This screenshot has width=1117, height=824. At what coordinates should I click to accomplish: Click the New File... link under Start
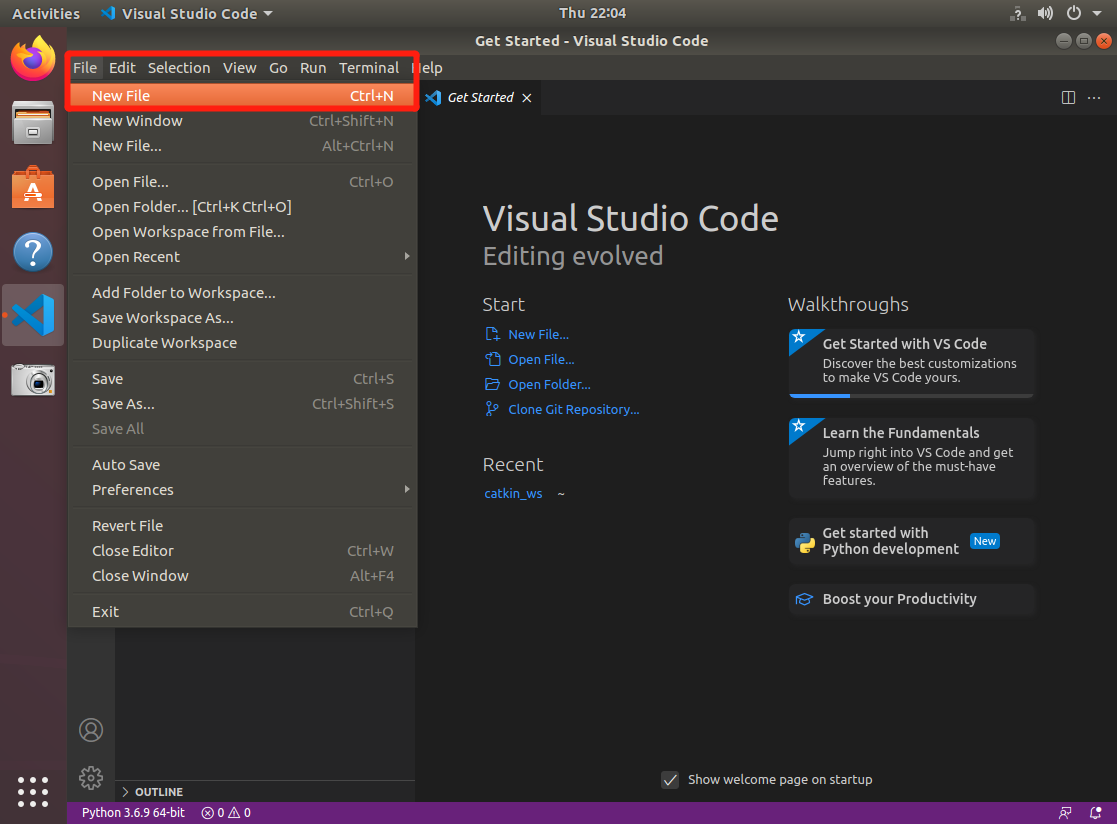[x=539, y=334]
